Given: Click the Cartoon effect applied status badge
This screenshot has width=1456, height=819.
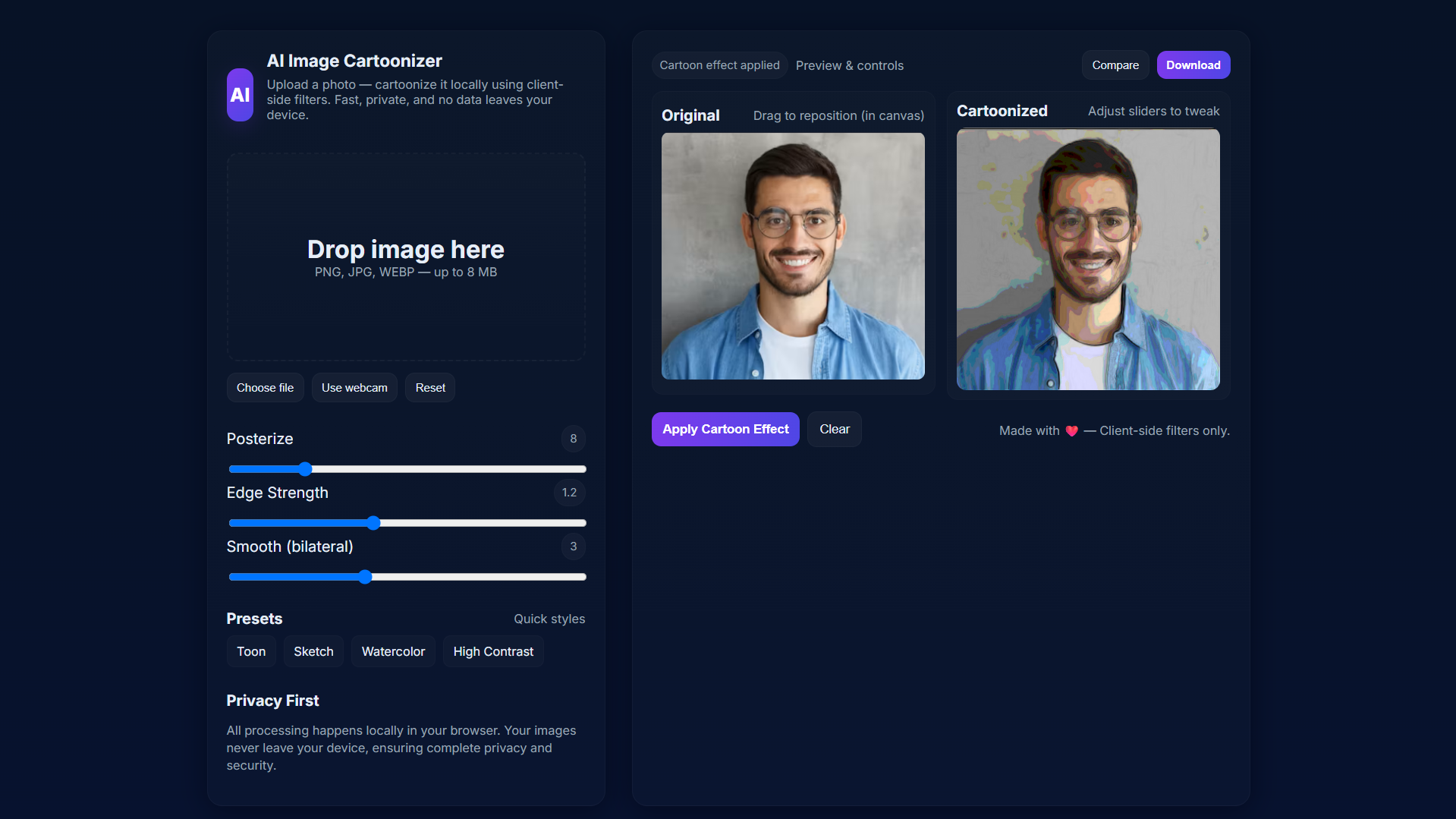Looking at the screenshot, I should (719, 65).
